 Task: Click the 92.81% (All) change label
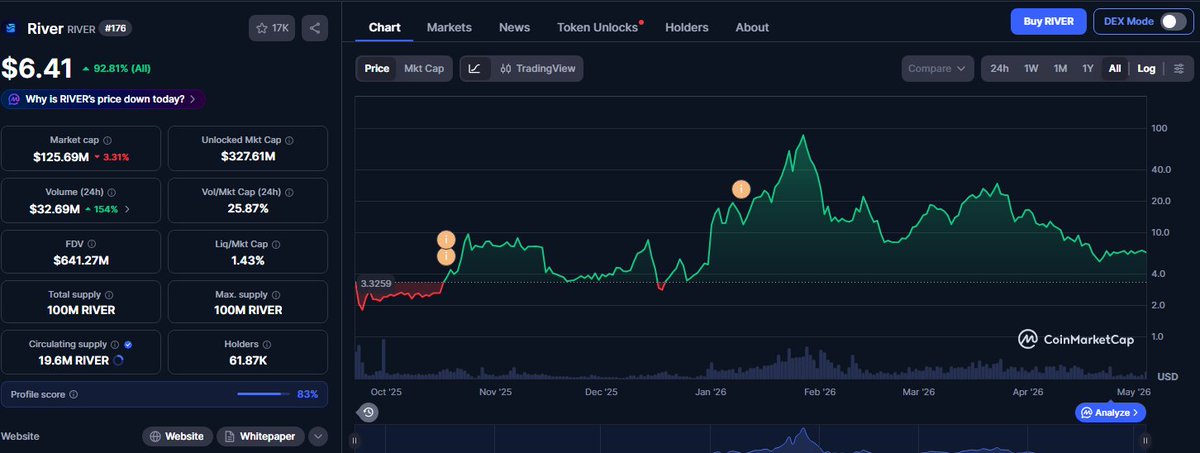pyautogui.click(x=121, y=69)
